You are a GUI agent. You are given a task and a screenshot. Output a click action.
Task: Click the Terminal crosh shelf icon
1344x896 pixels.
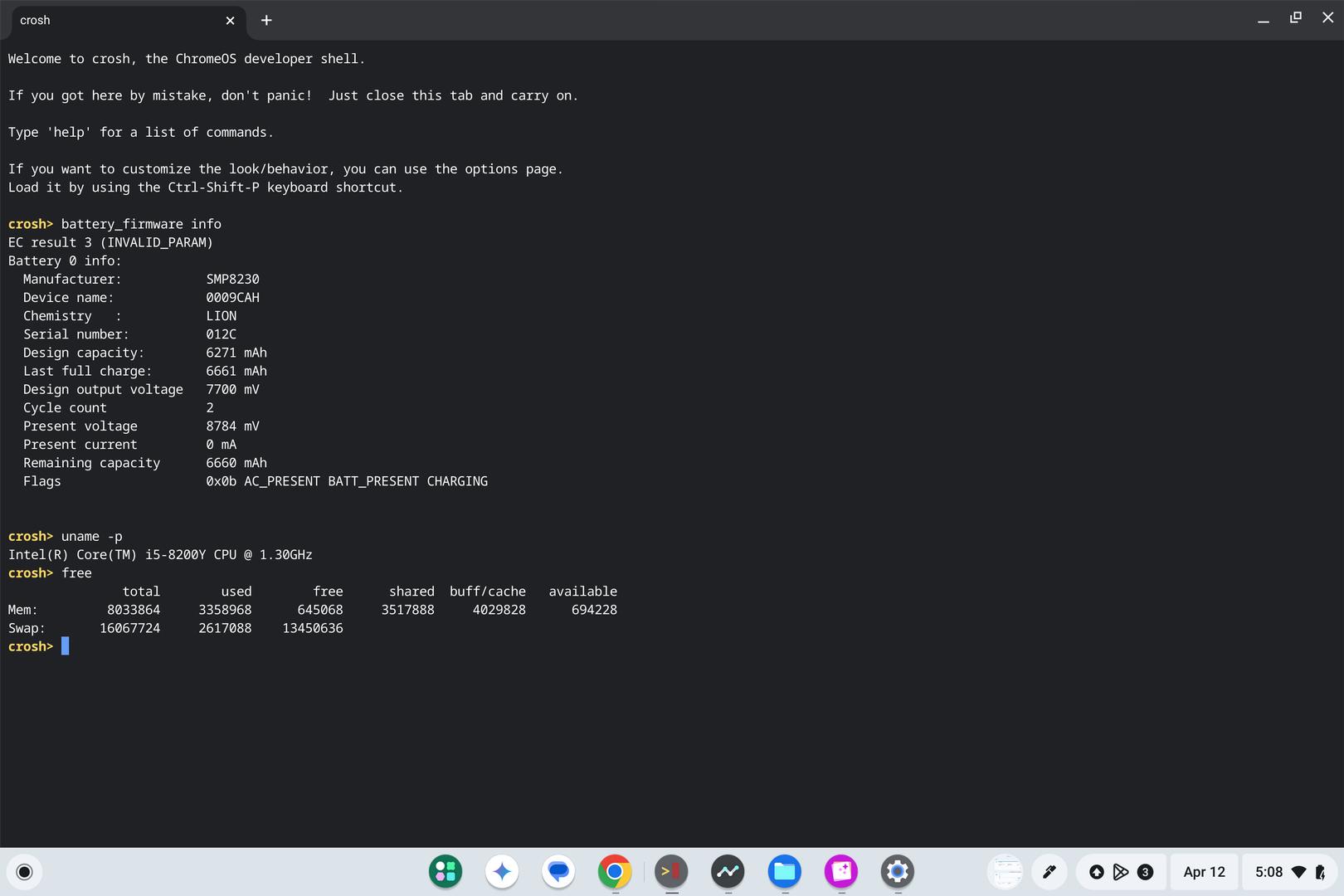[671, 871]
